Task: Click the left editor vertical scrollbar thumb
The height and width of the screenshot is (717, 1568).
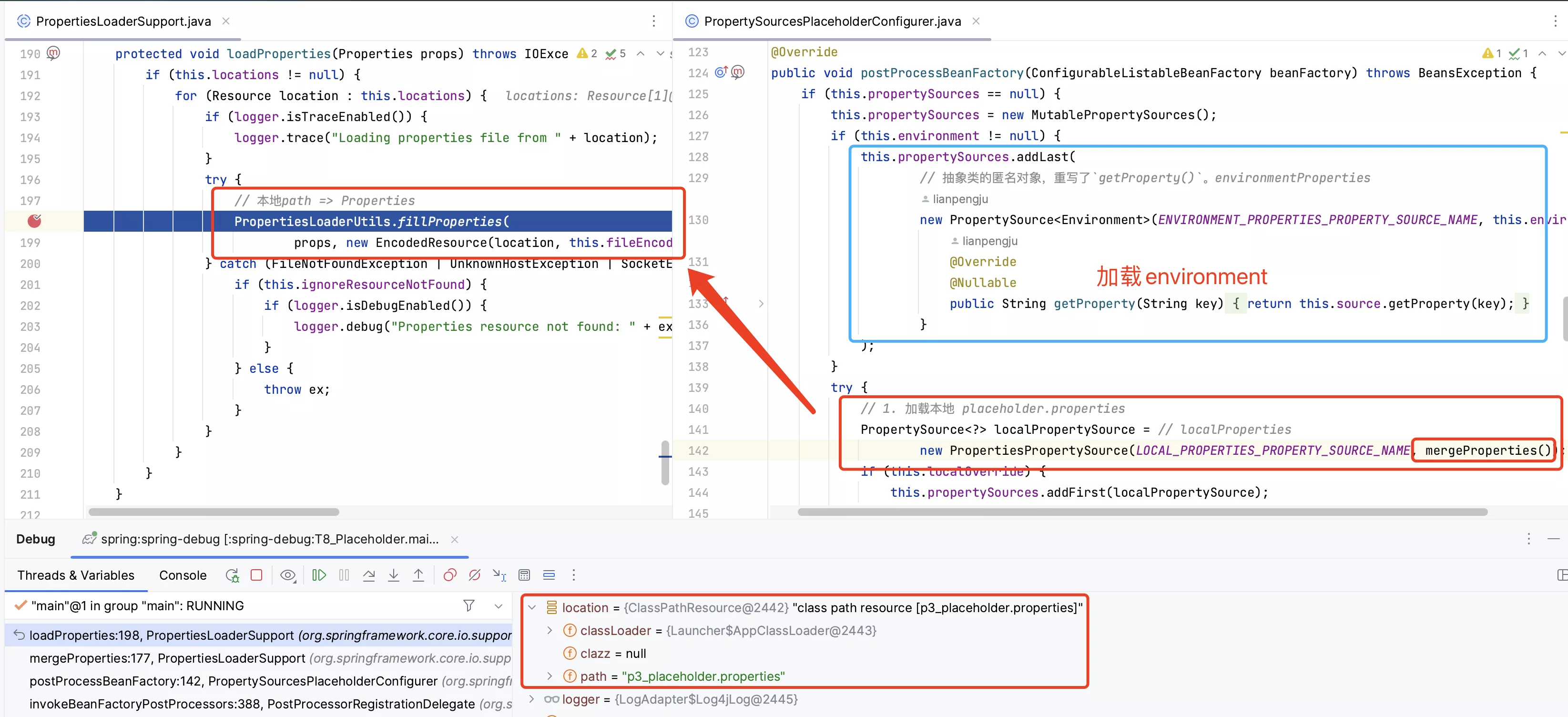Action: pos(665,462)
